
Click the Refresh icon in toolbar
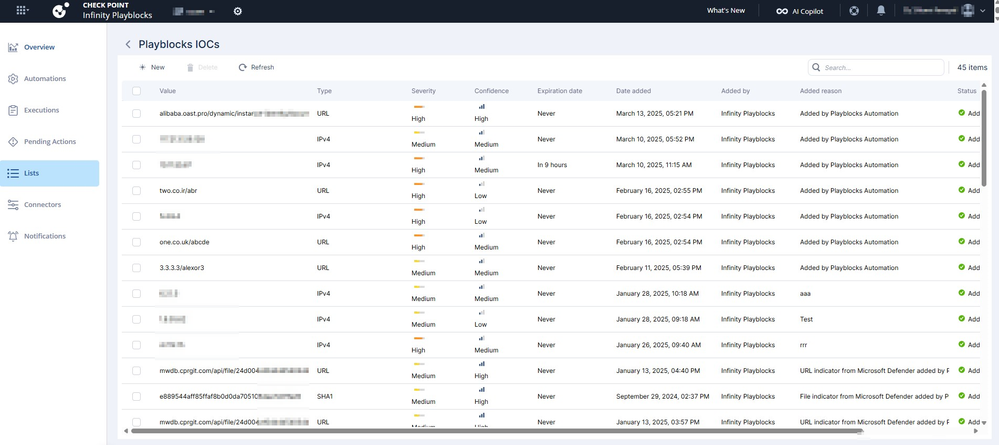[243, 67]
